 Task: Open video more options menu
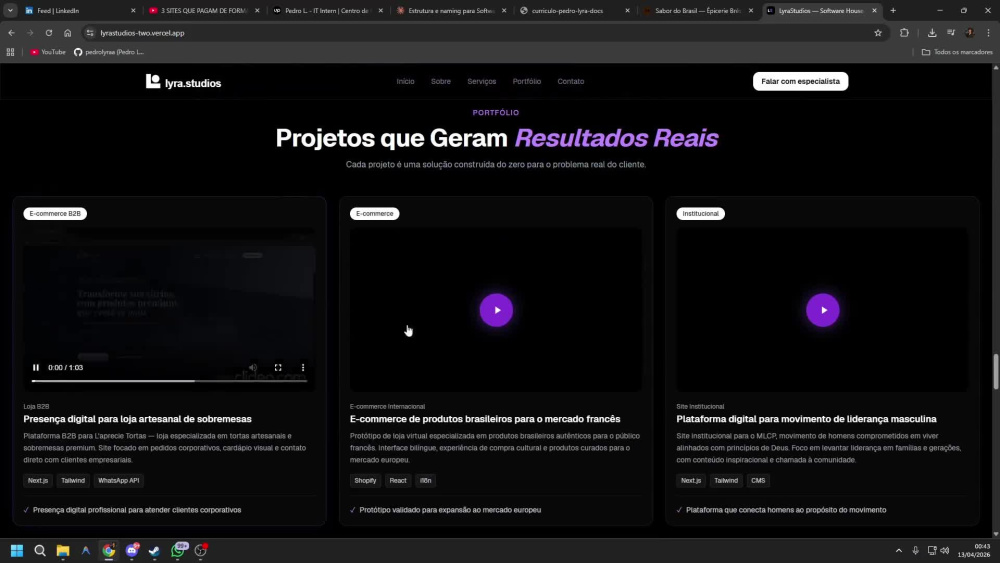click(x=303, y=368)
